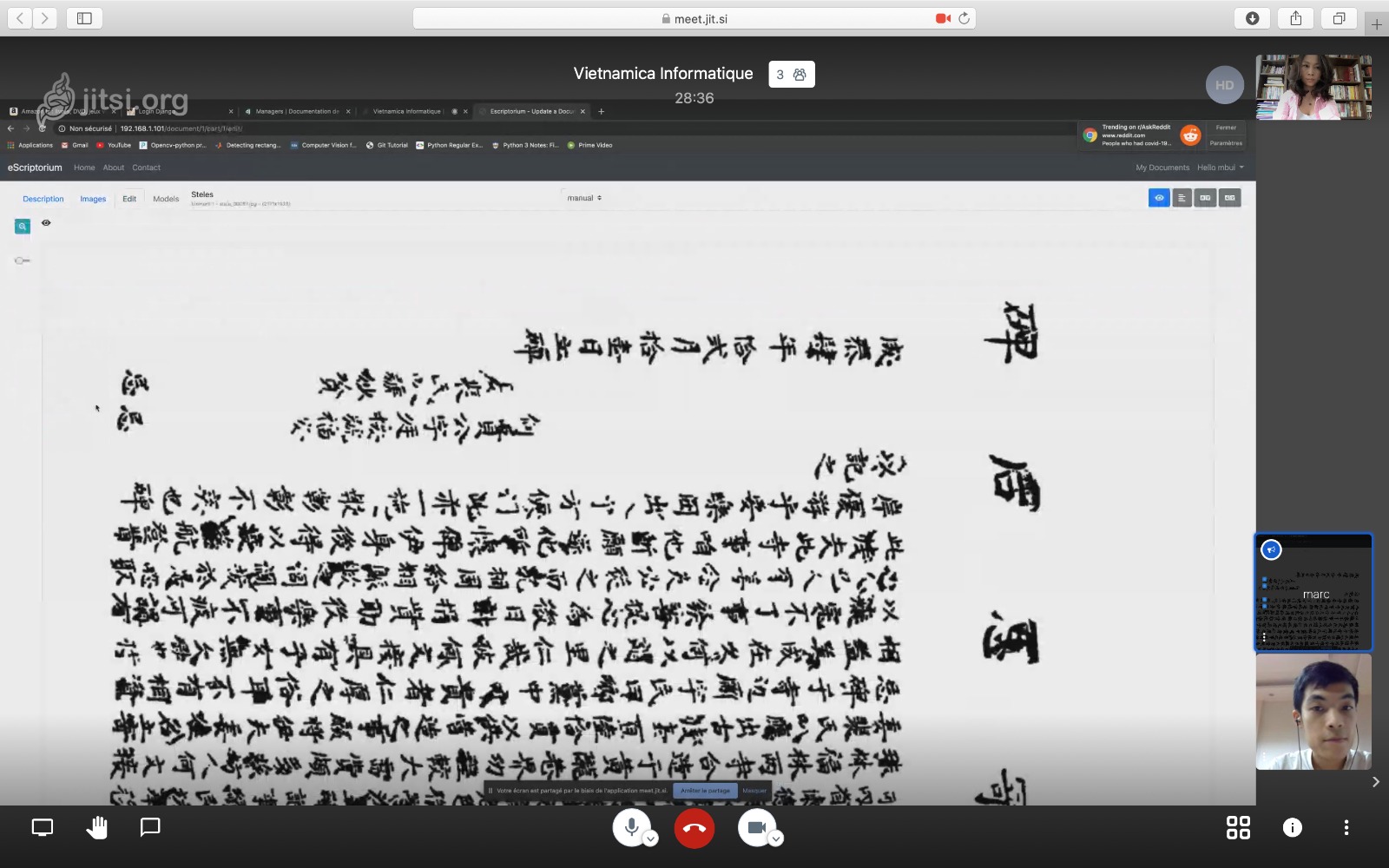
Task: Reload the meet.jit.si page
Action: click(x=964, y=18)
